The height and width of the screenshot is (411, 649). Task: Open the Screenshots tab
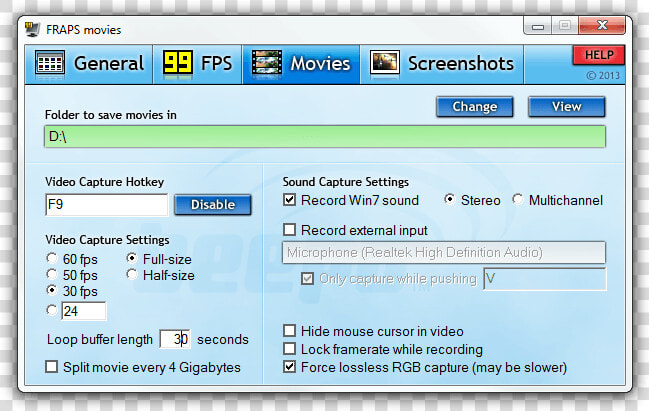[x=442, y=64]
